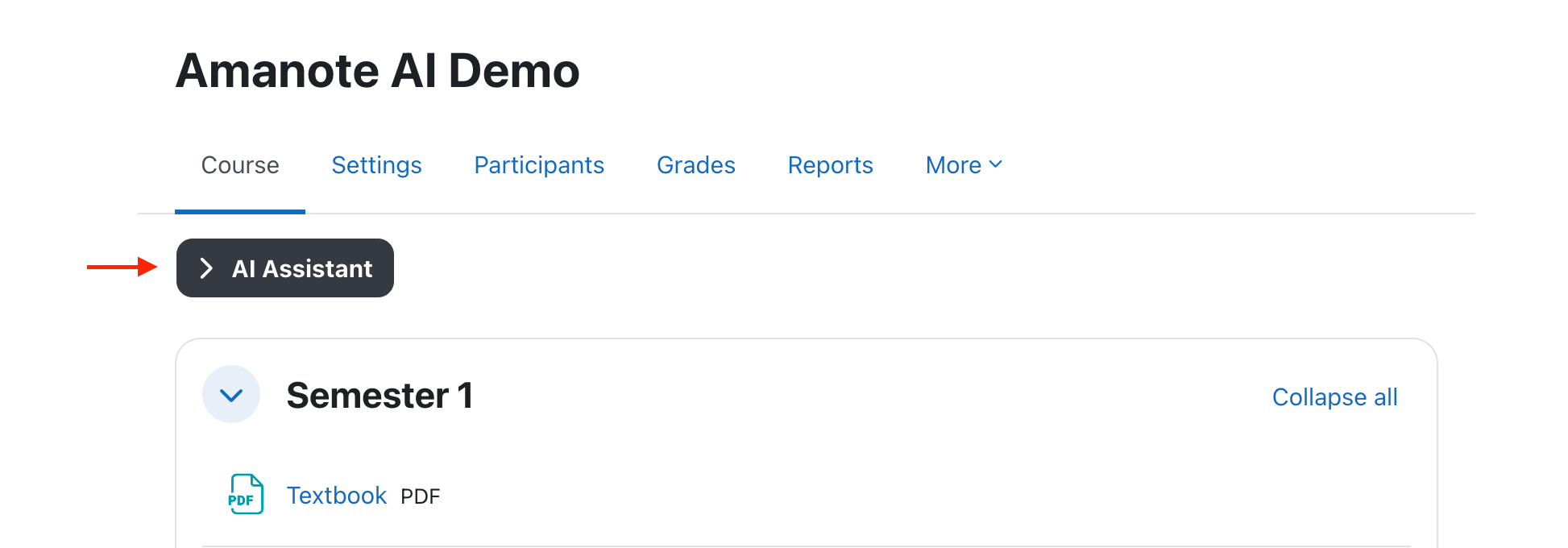1568x548 pixels.
Task: Select the Reports tab
Action: point(830,165)
